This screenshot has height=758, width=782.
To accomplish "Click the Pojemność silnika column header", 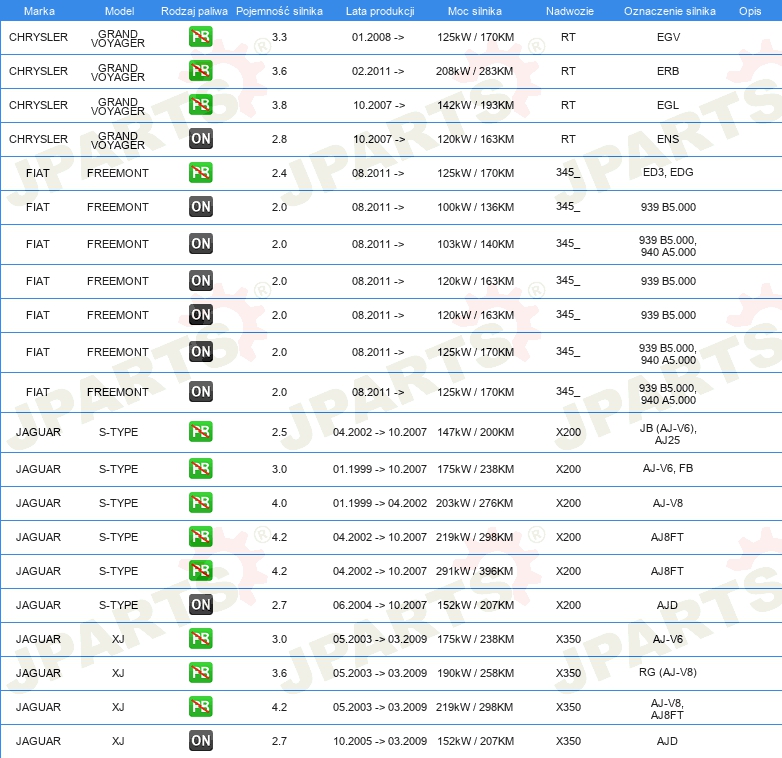I will click(x=279, y=11).
